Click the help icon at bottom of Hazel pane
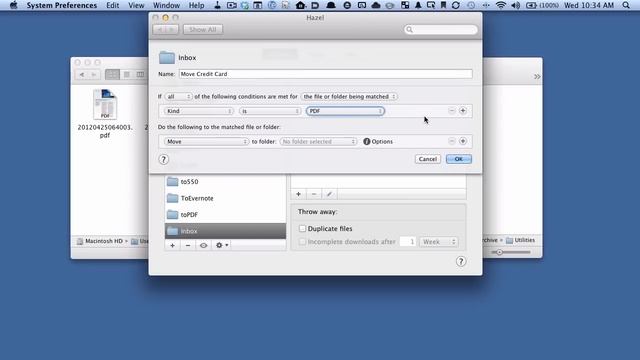The height and width of the screenshot is (360, 640). tap(461, 262)
